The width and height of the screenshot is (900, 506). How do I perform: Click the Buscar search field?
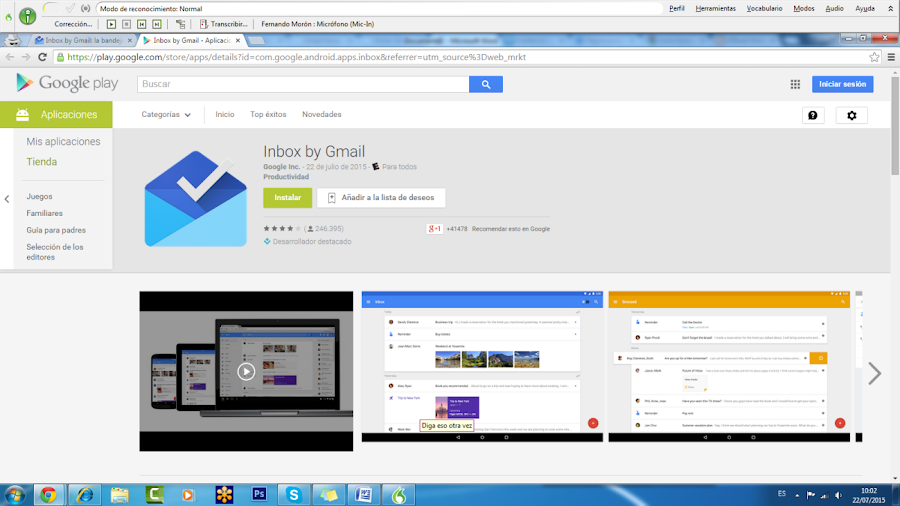click(x=303, y=84)
